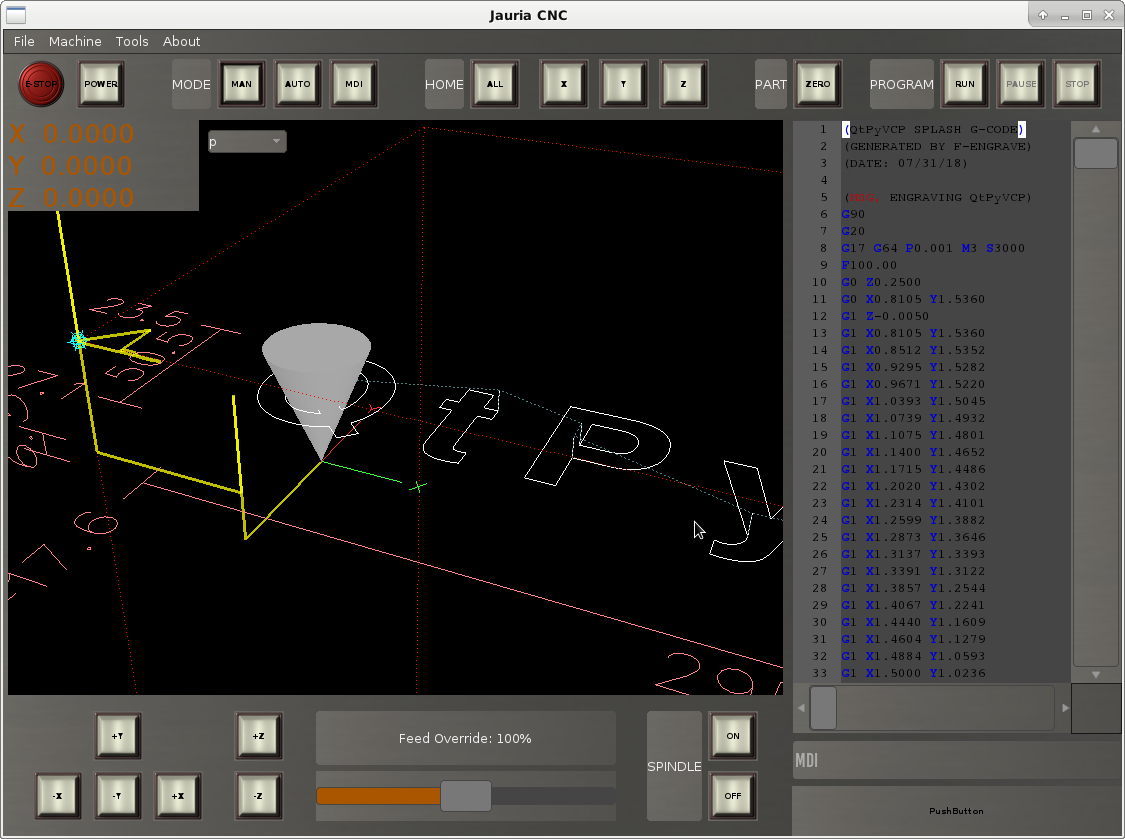Turn spindle ON
Image resolution: width=1125 pixels, height=839 pixels.
[x=733, y=736]
